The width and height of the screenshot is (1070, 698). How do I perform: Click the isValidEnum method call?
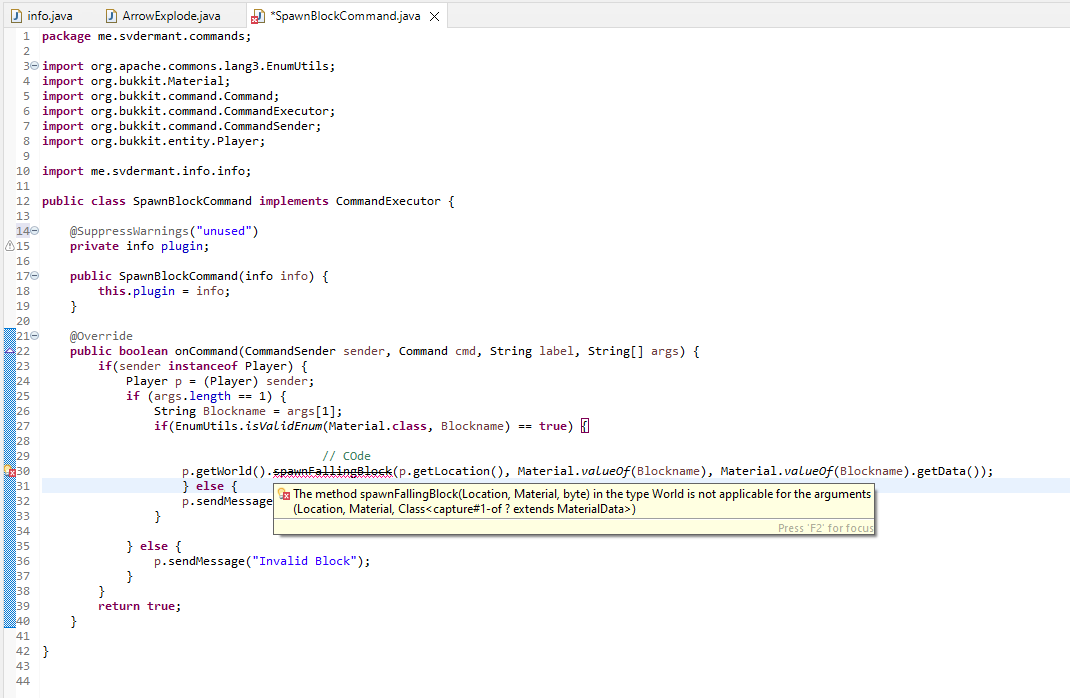point(283,426)
